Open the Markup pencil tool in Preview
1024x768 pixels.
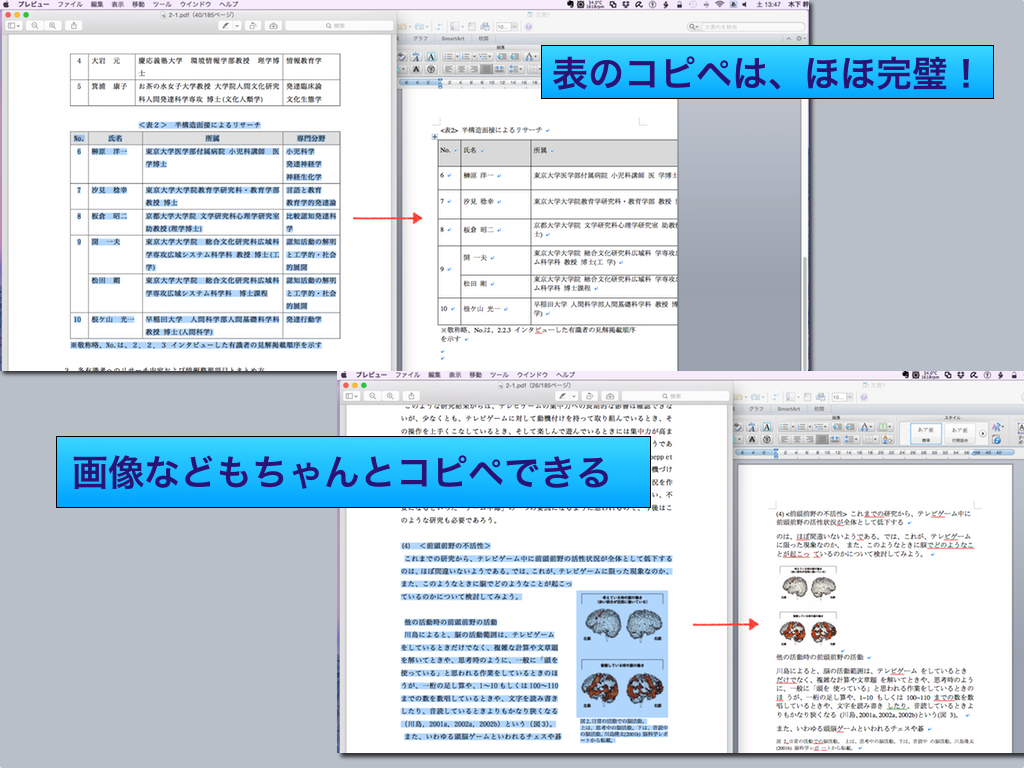[227, 25]
